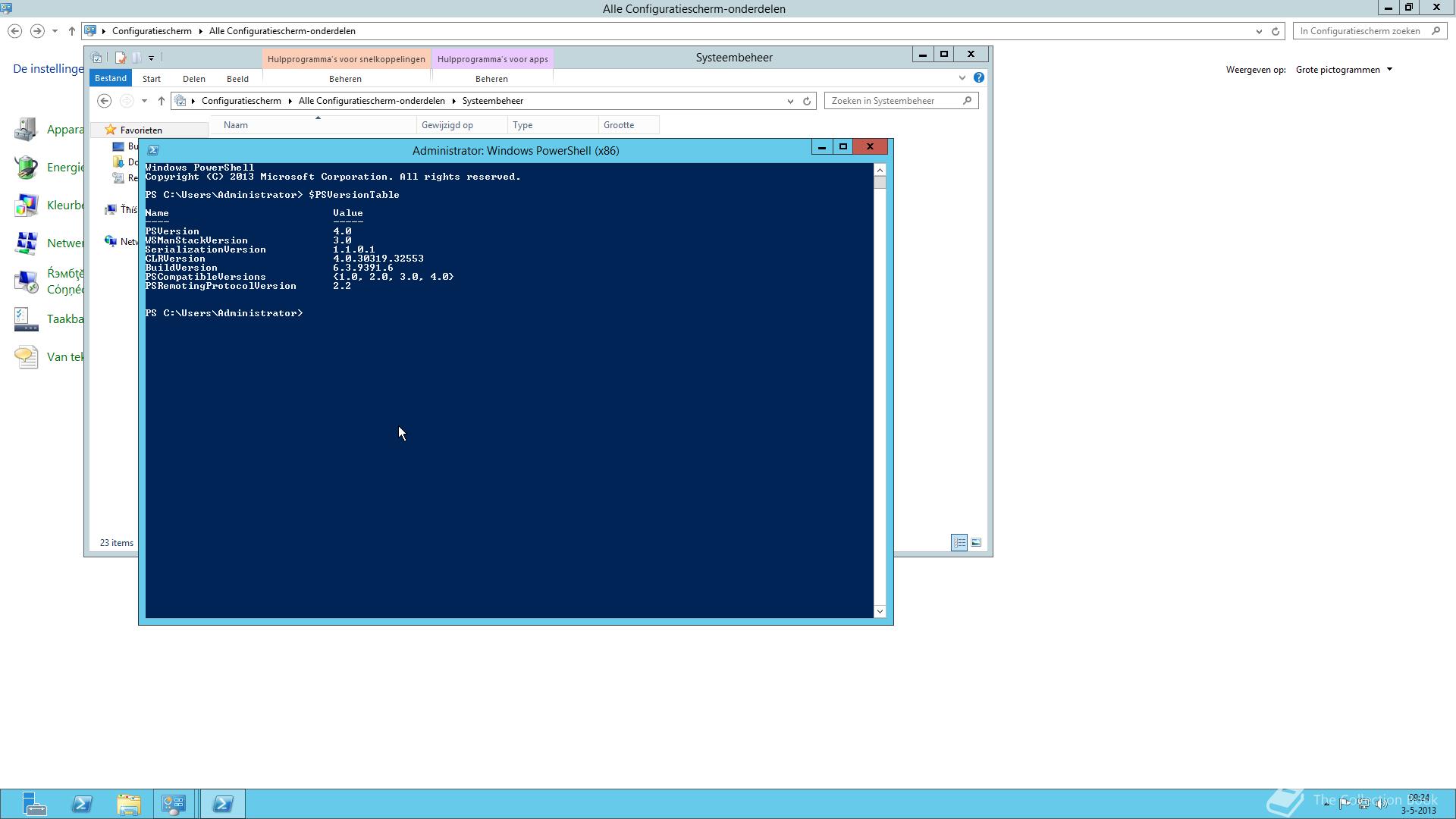Go up one level in Systeembeheer
Image resolution: width=1456 pixels, height=819 pixels.
pos(161,101)
